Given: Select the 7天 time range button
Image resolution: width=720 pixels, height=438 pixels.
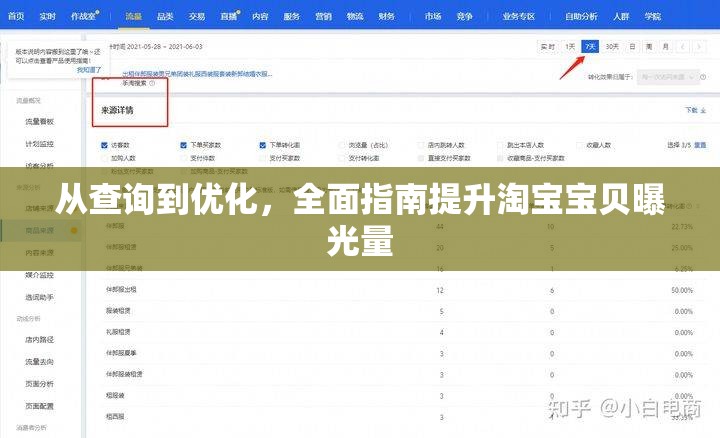Looking at the screenshot, I should tap(590, 47).
